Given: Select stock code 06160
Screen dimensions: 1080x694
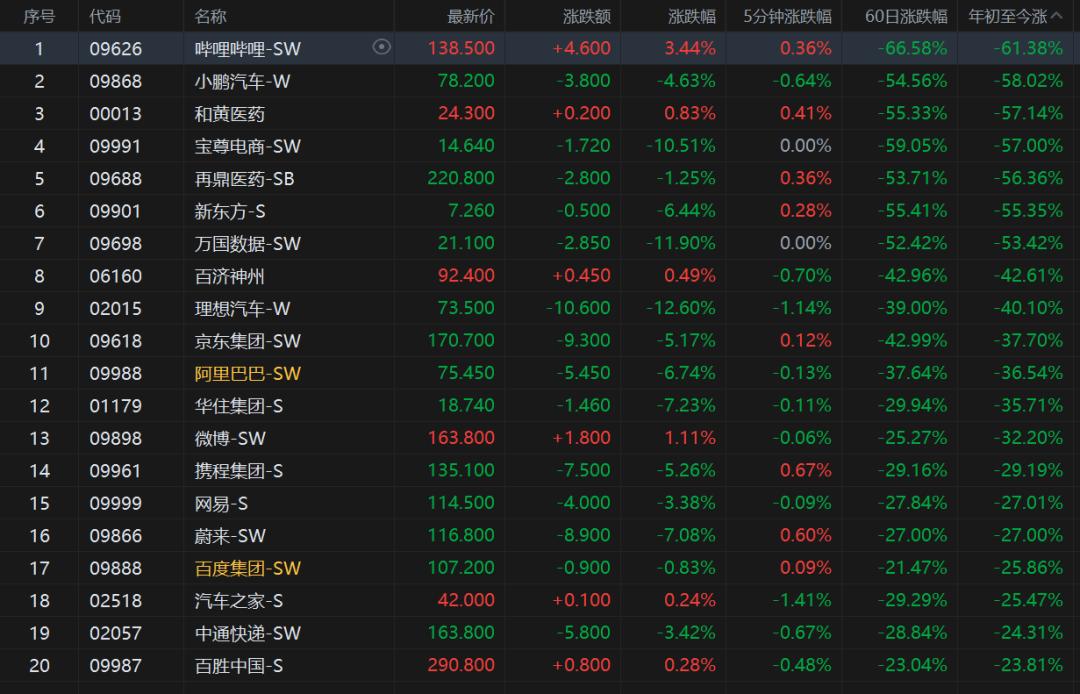Looking at the screenshot, I should (116, 276).
